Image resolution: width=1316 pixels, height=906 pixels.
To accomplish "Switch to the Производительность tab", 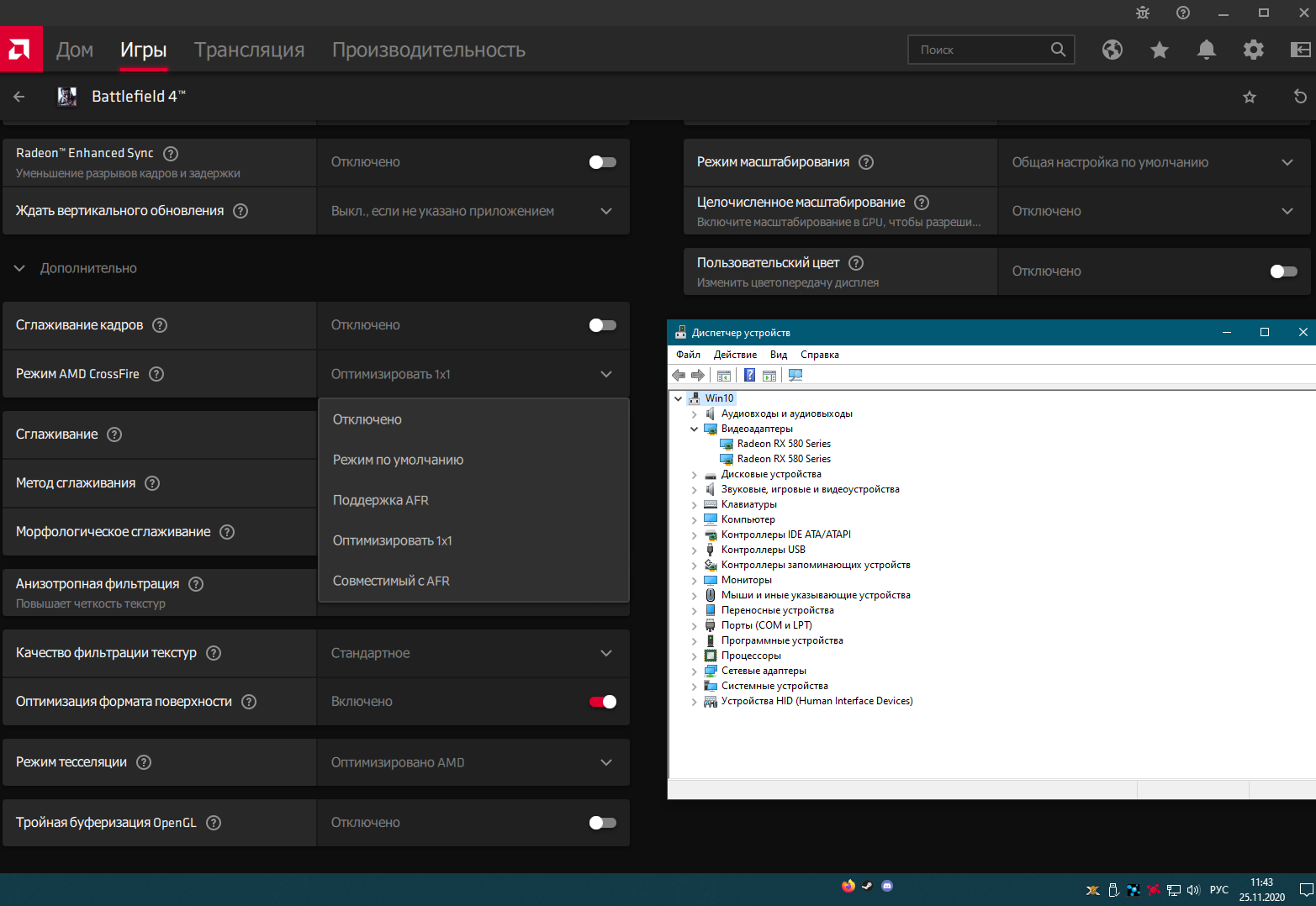I will (x=429, y=50).
